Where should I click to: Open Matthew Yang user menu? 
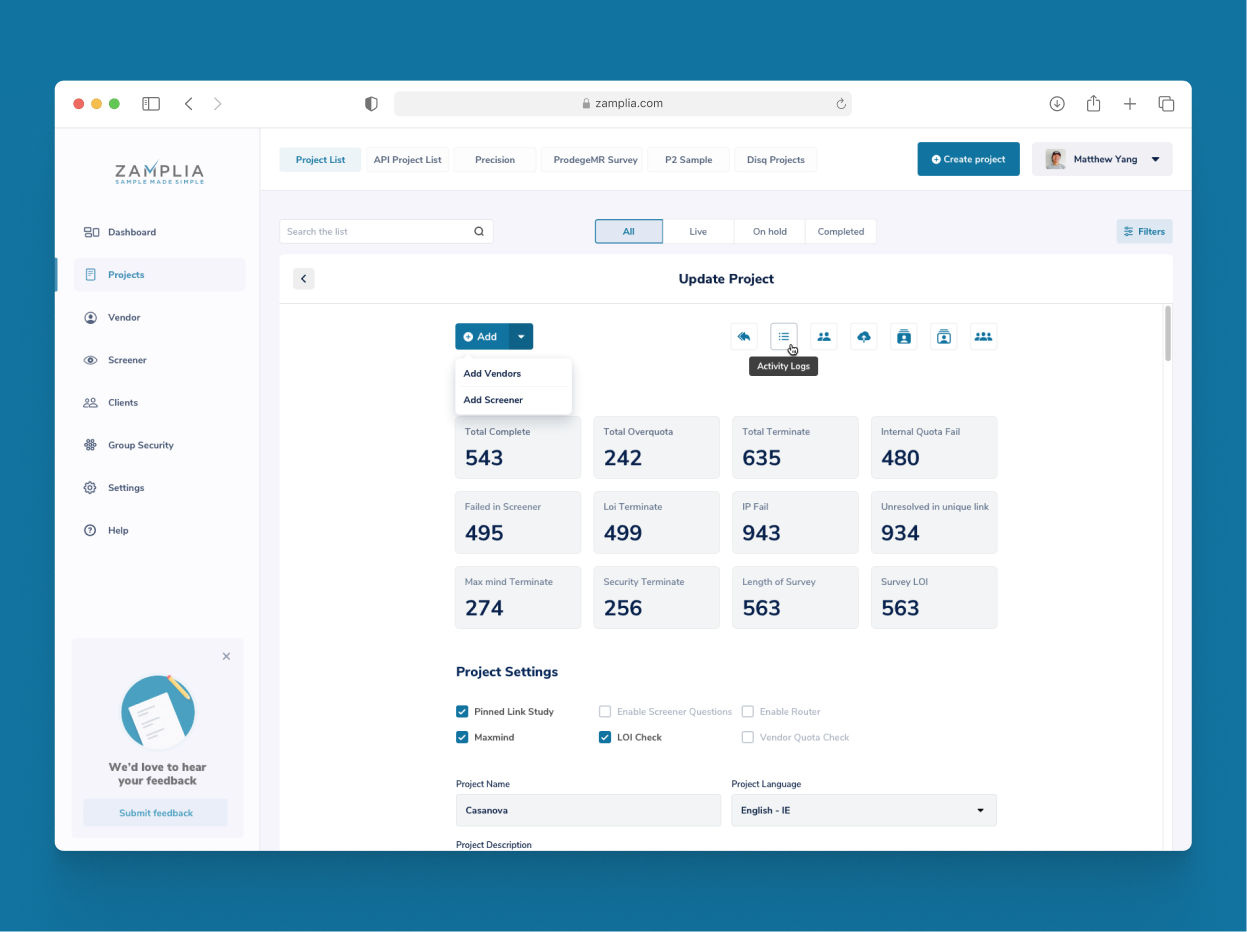(x=1102, y=159)
